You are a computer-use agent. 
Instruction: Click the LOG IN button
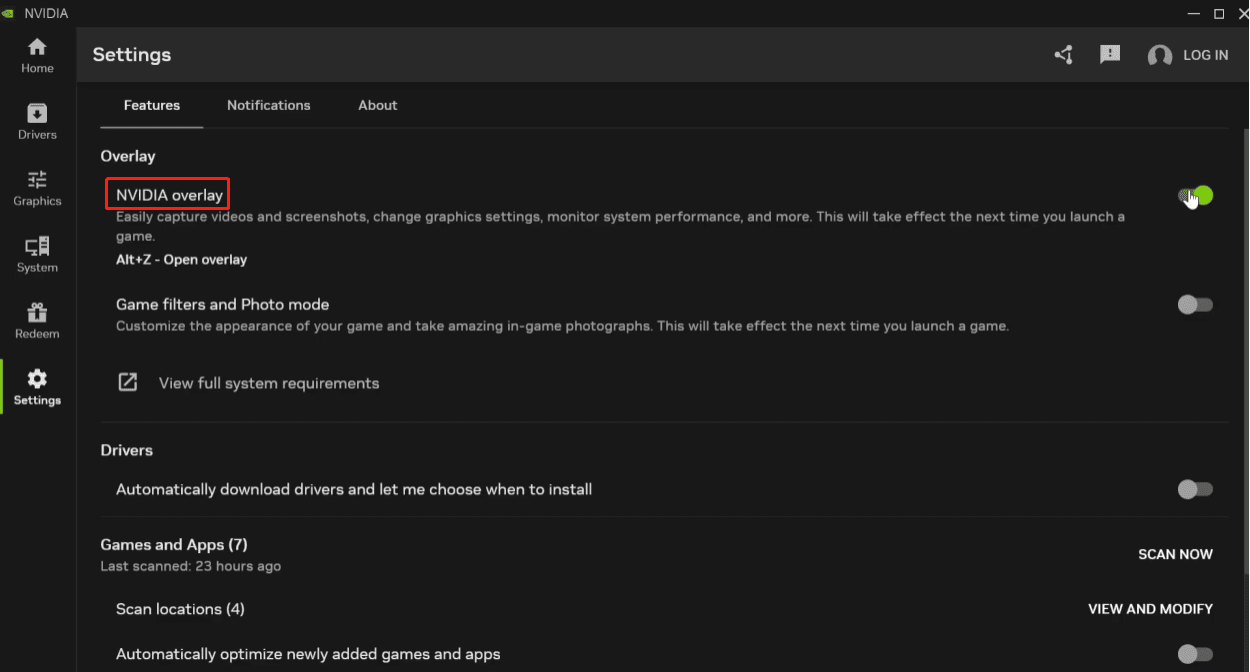pyautogui.click(x=1205, y=55)
